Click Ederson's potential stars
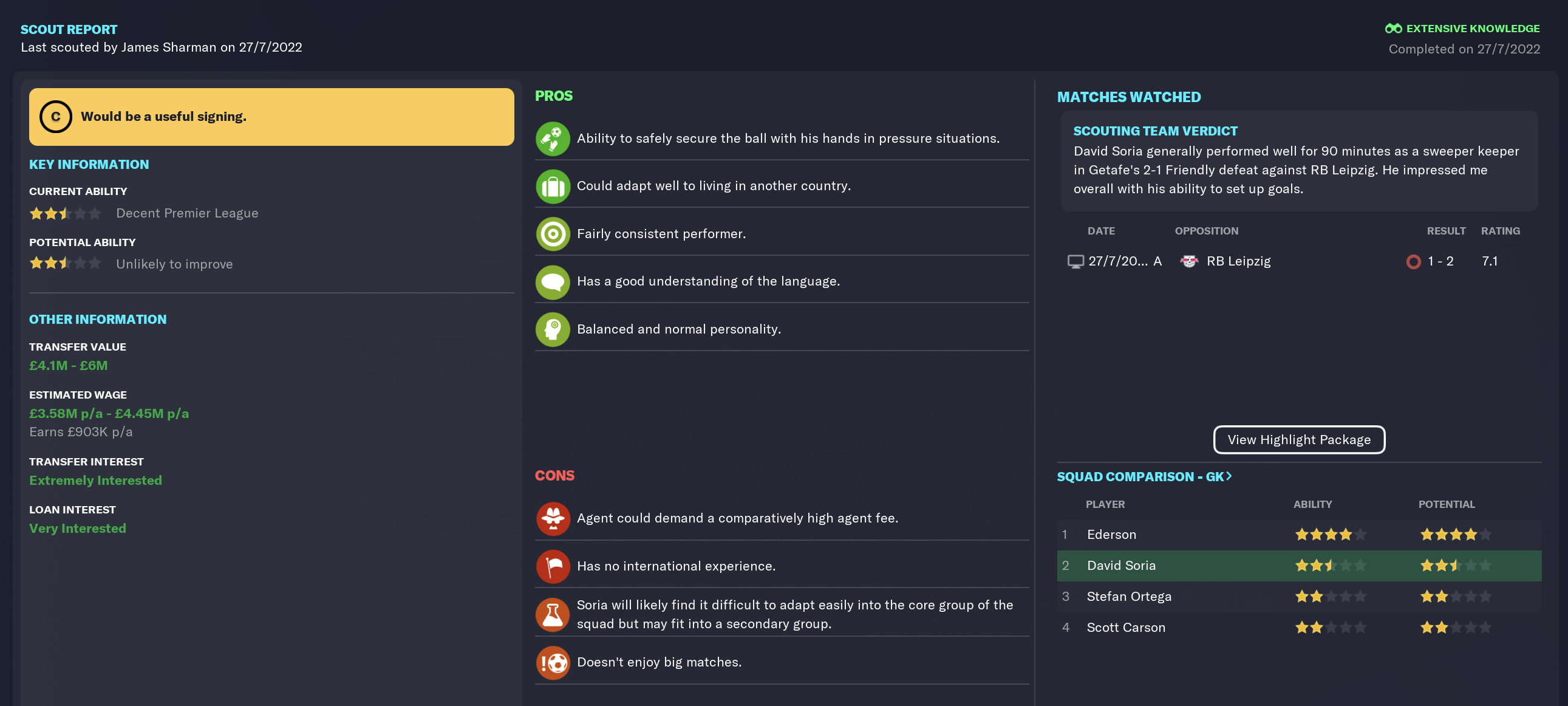This screenshot has width=1568, height=706. (1456, 534)
